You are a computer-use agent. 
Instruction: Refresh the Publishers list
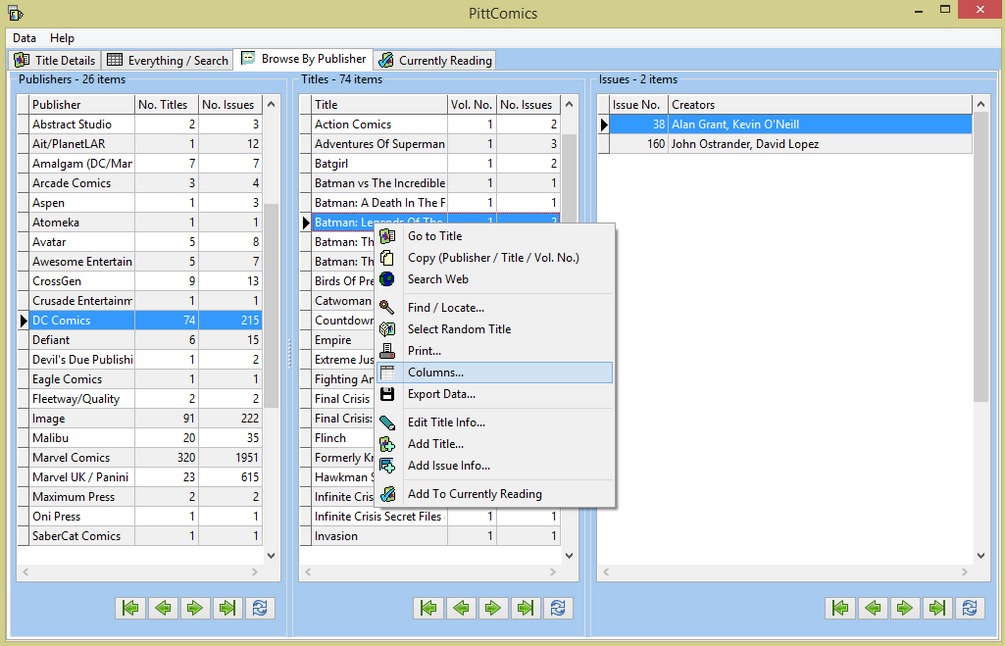coord(260,608)
